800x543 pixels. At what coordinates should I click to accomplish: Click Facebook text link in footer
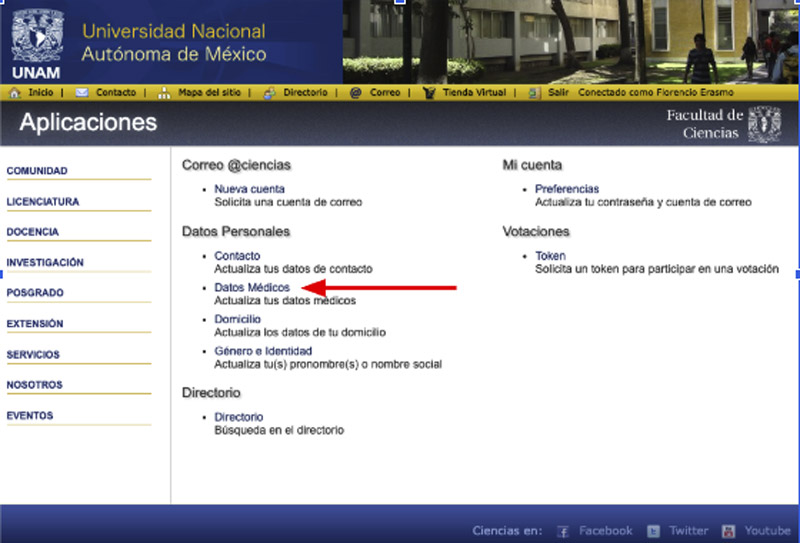point(606,531)
